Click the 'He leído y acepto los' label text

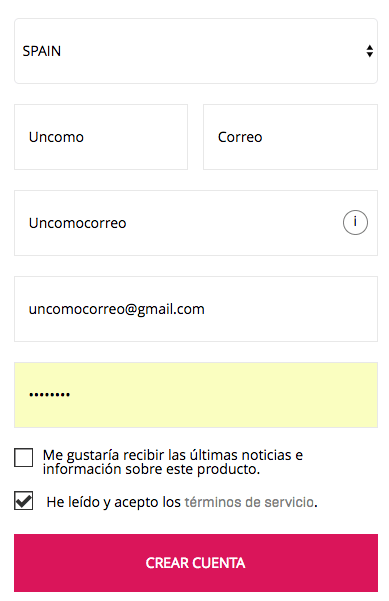[113, 502]
